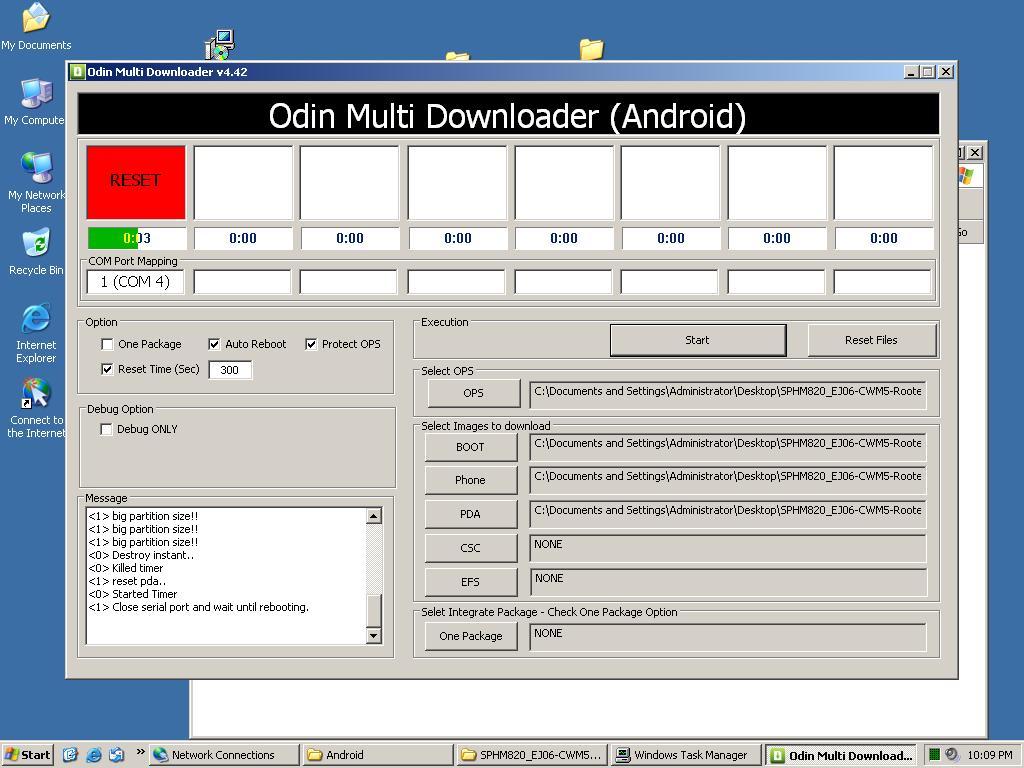1024x768 pixels.
Task: Click the "<0> Started Timer" message line
Action: (133, 594)
